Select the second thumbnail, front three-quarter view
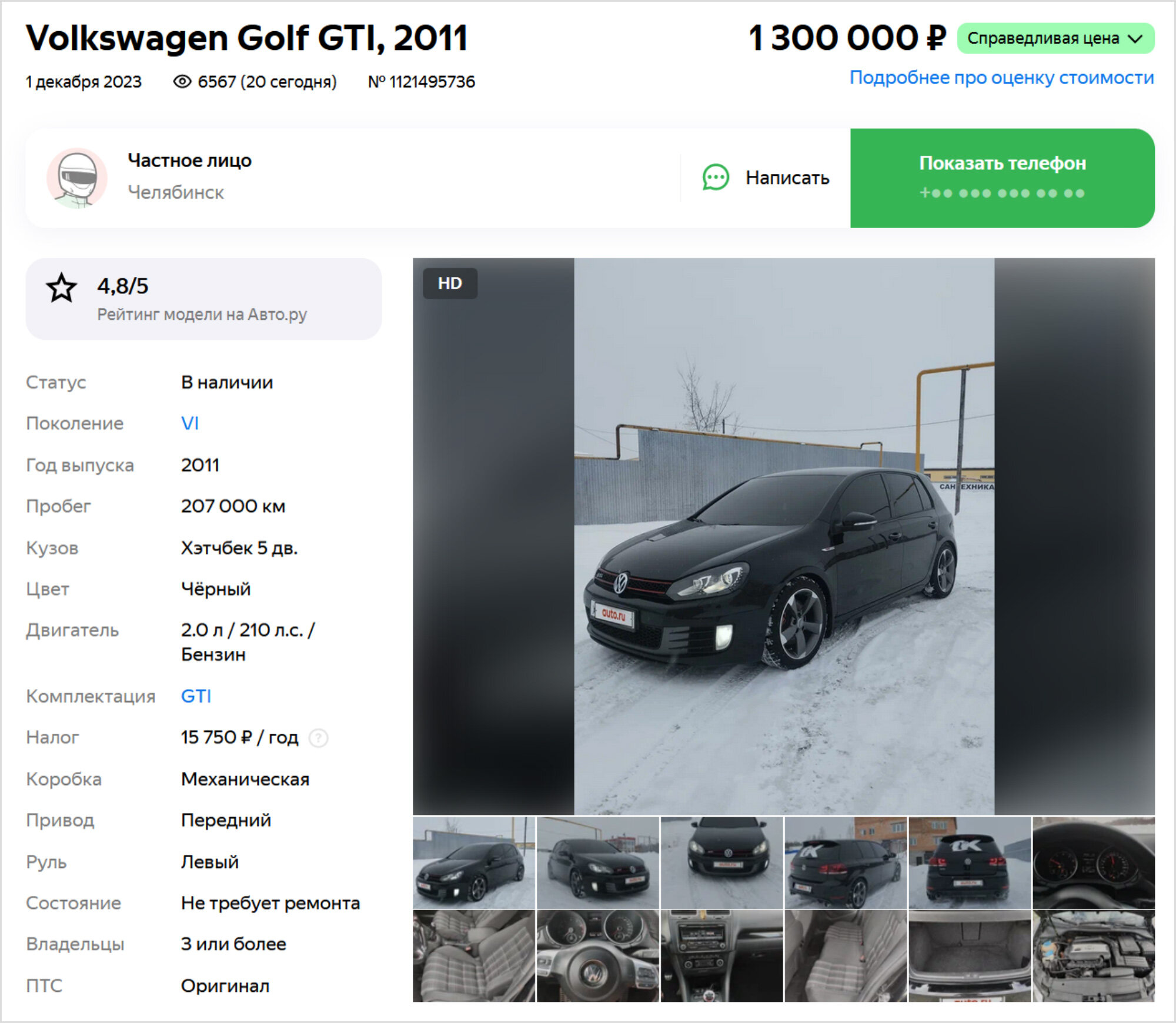Screen dimensions: 1176x1023 click(x=598, y=862)
